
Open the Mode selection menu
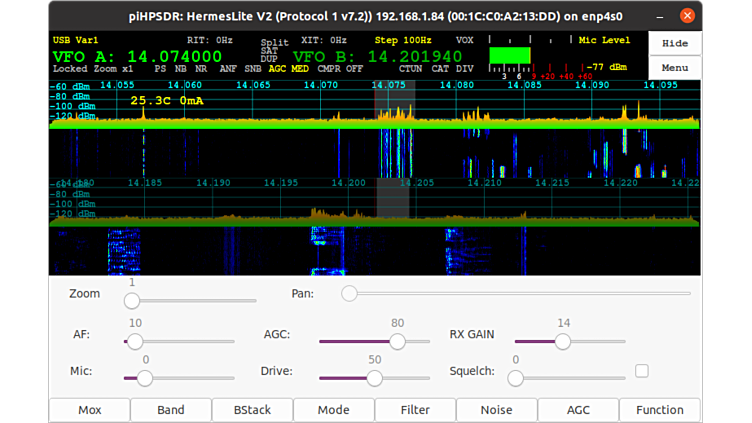point(333,409)
